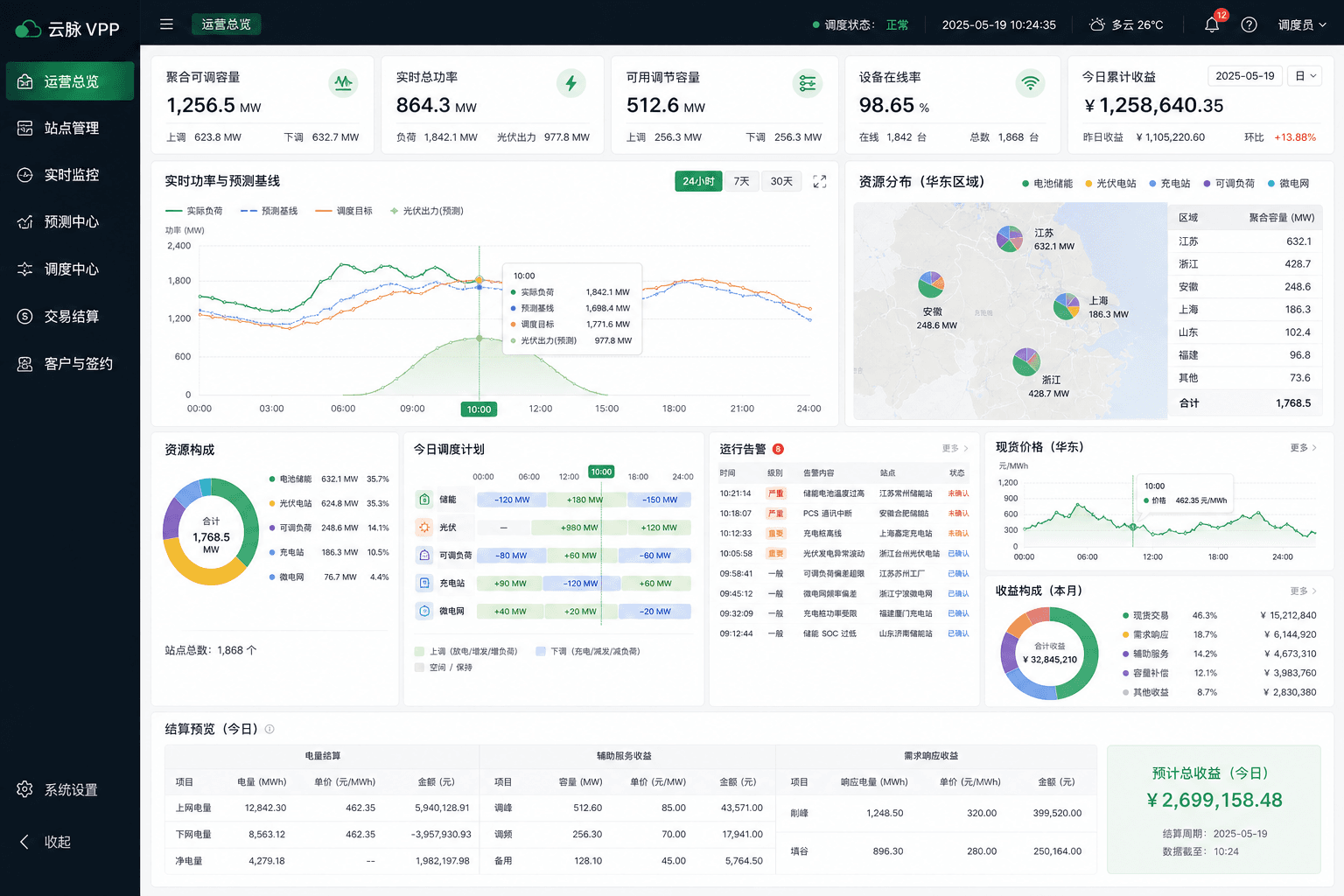The image size is (1344, 896).
Task: Open the 日 period dropdown in revenue card
Action: pyautogui.click(x=1305, y=76)
